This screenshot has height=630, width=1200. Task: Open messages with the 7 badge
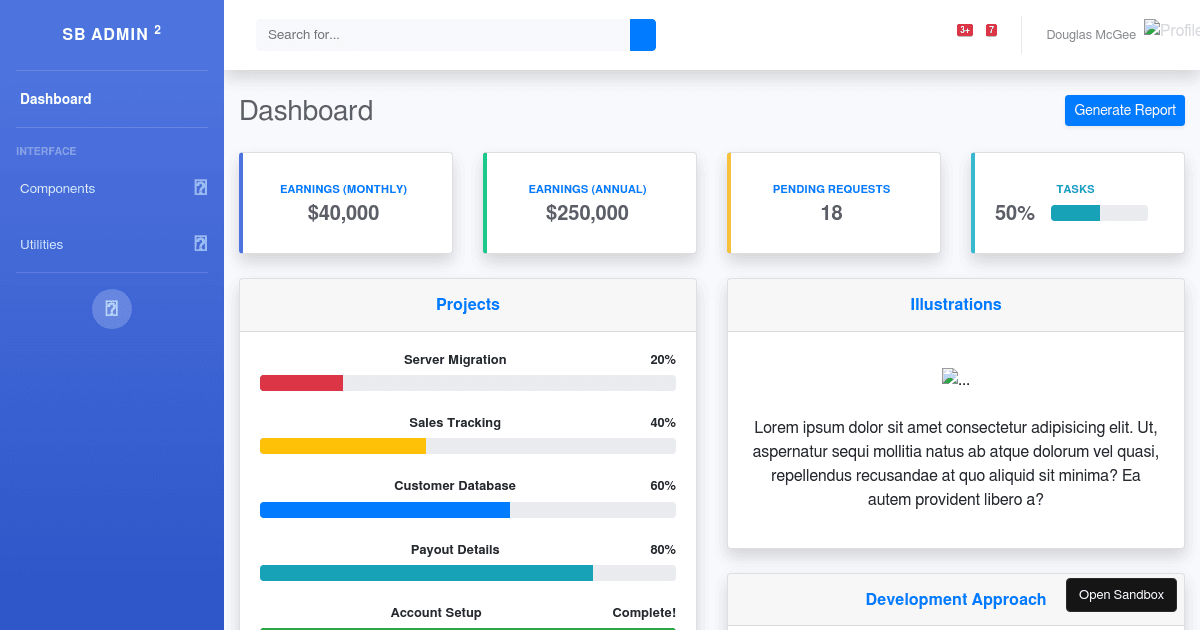pyautogui.click(x=991, y=30)
